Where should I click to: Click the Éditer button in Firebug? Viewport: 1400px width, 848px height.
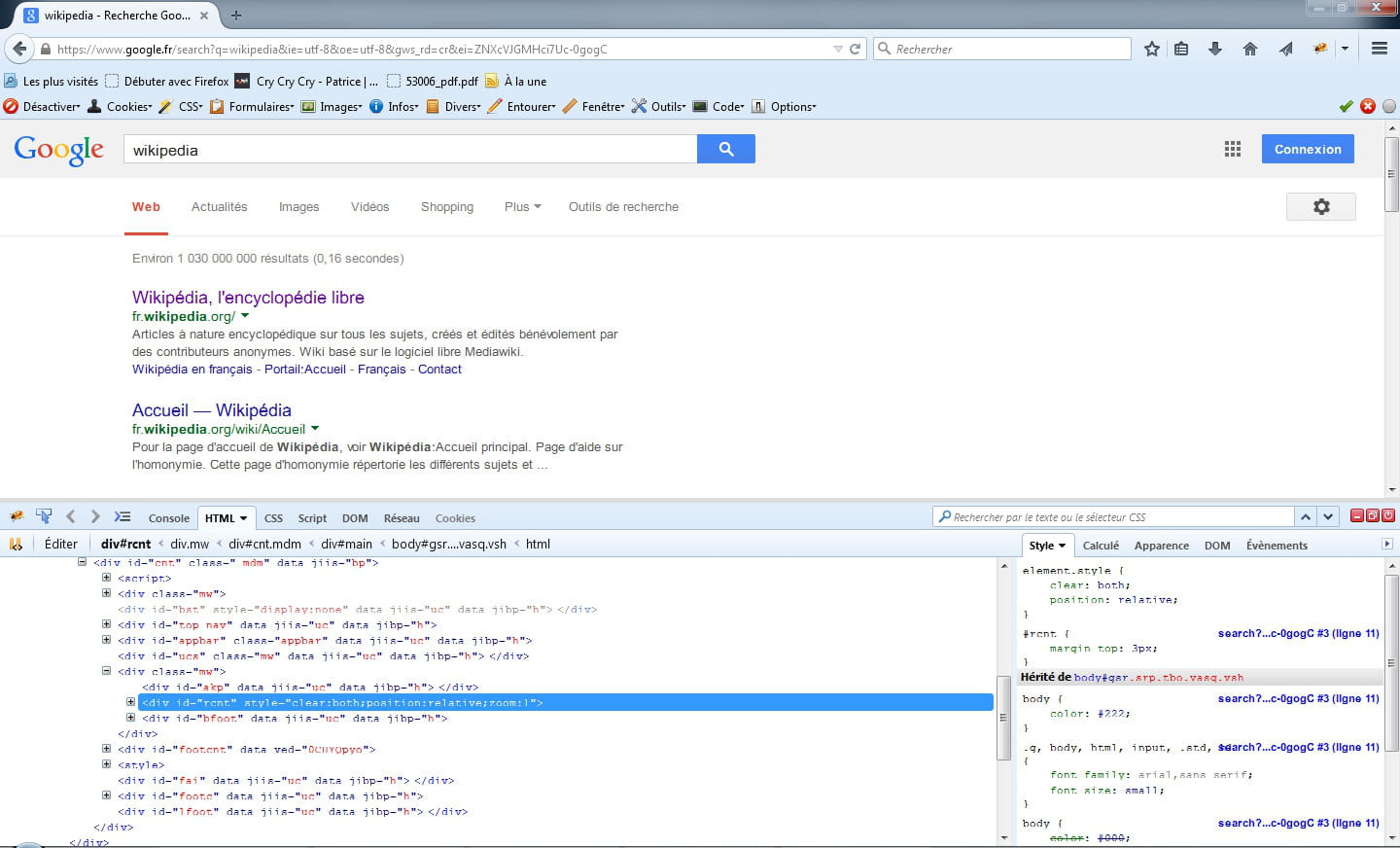point(61,545)
